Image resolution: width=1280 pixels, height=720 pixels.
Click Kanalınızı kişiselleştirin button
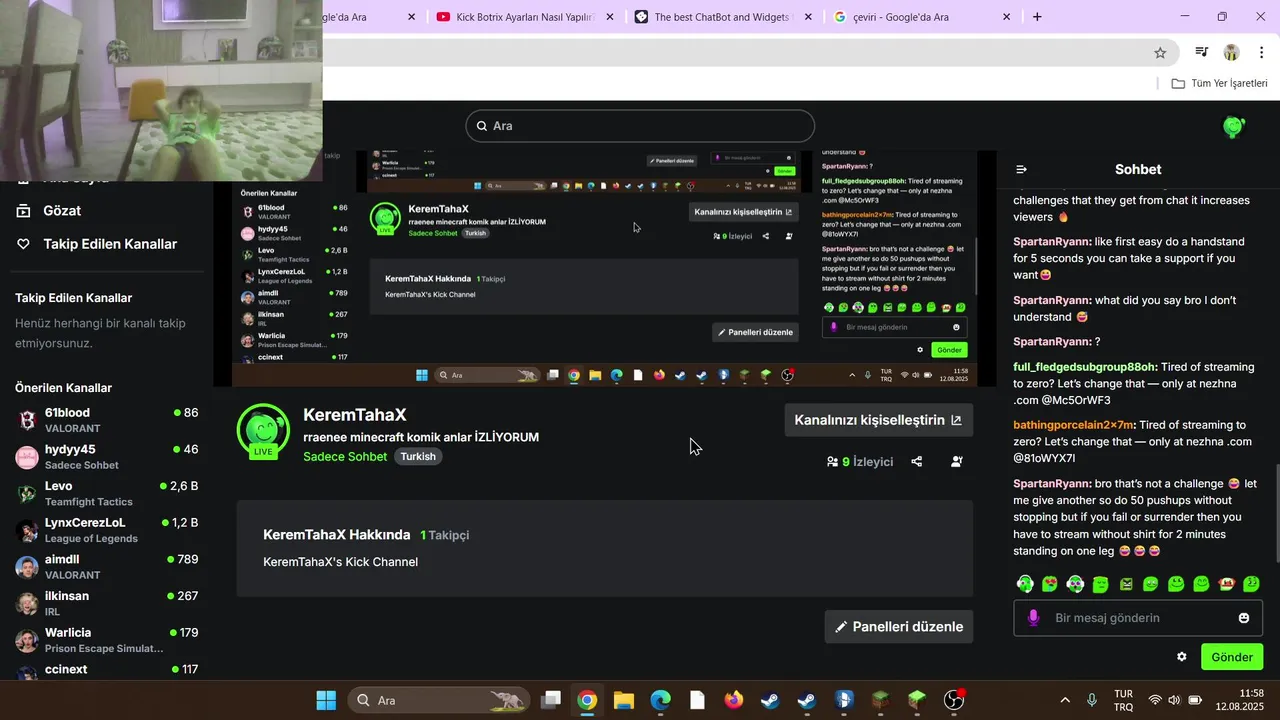(878, 420)
